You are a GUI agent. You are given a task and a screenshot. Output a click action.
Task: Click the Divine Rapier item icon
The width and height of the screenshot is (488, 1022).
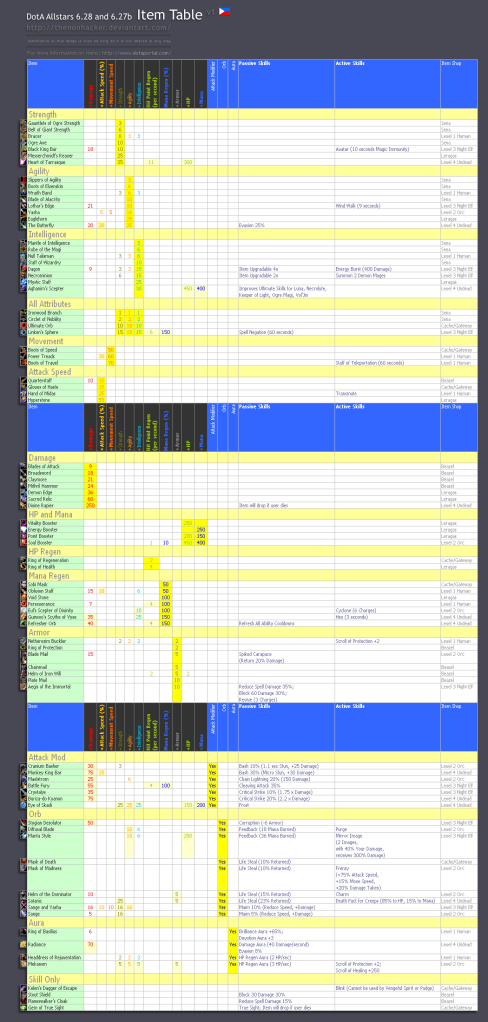coord(23,505)
